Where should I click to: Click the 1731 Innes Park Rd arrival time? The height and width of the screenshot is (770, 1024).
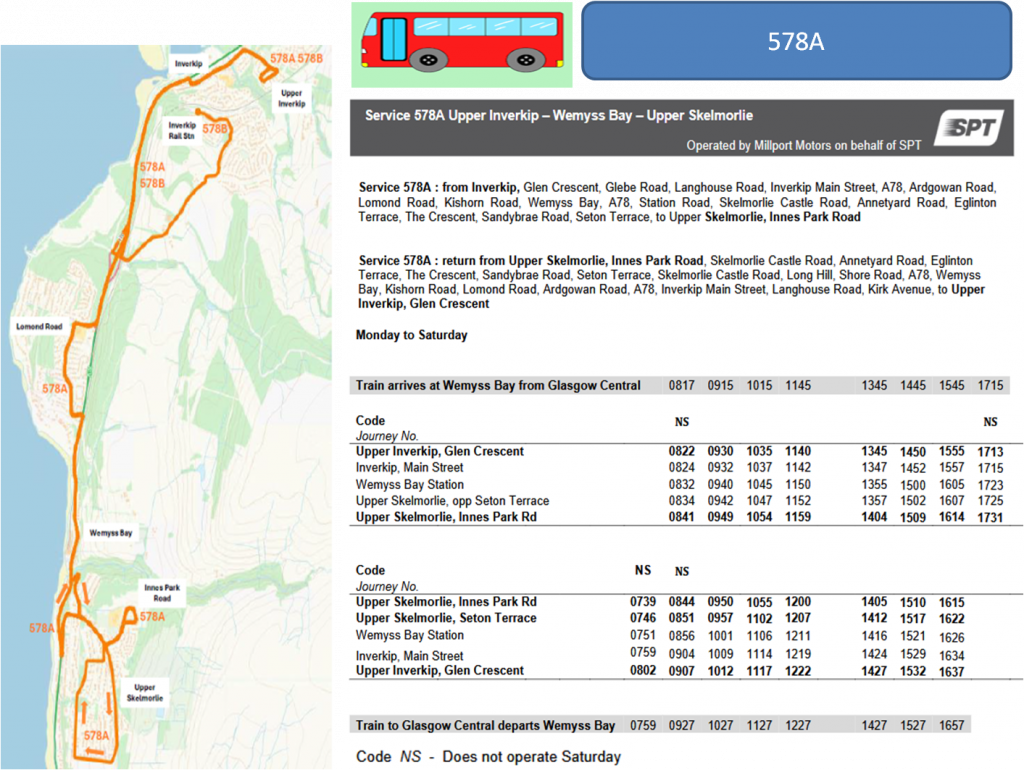[x=990, y=517]
